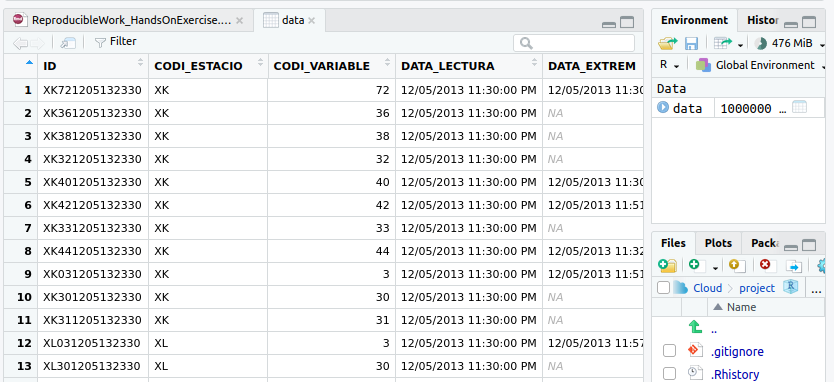
Task: Click the green up-arrow parent folder icon
Action: click(x=695, y=327)
